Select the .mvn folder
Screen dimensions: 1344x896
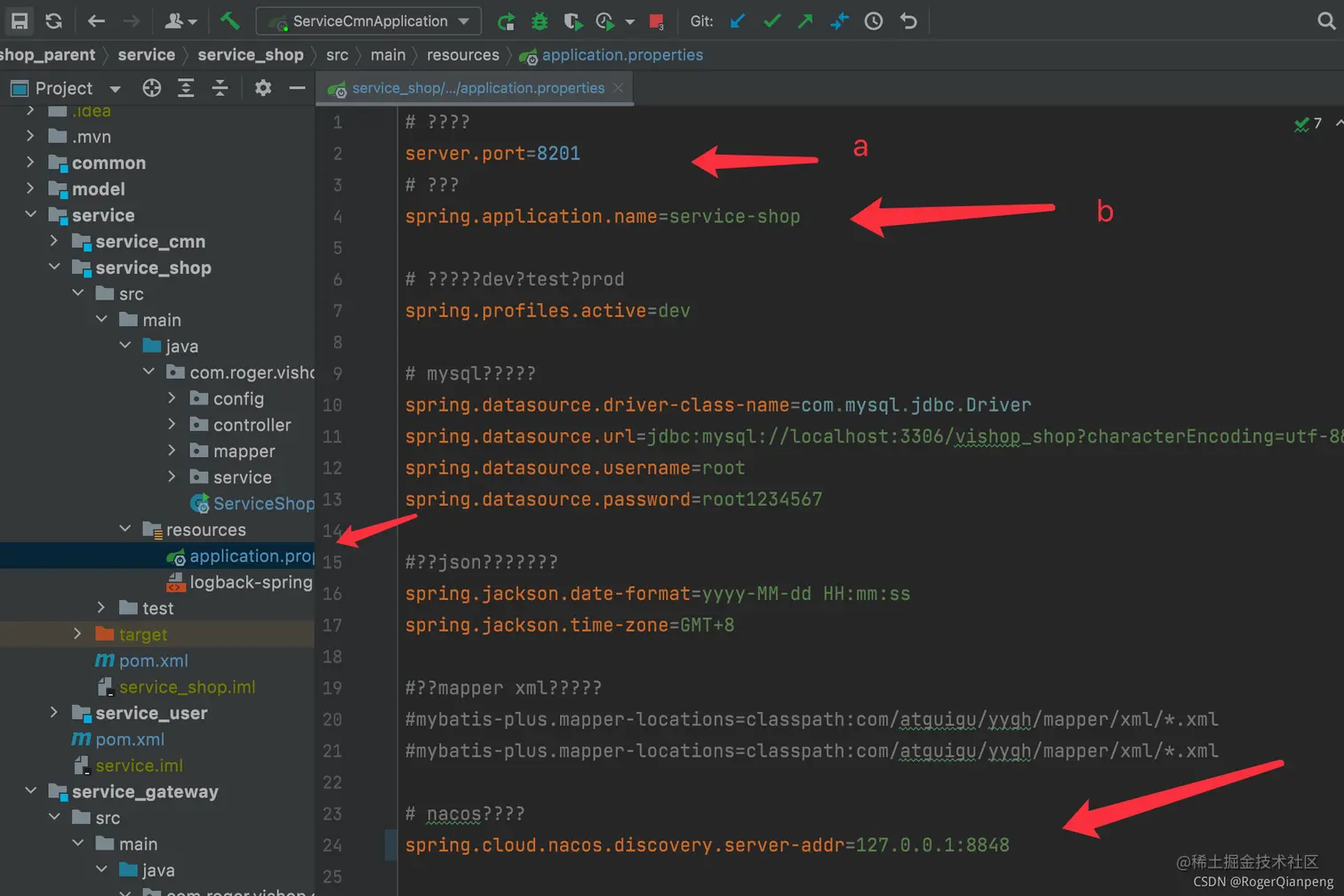click(x=81, y=136)
